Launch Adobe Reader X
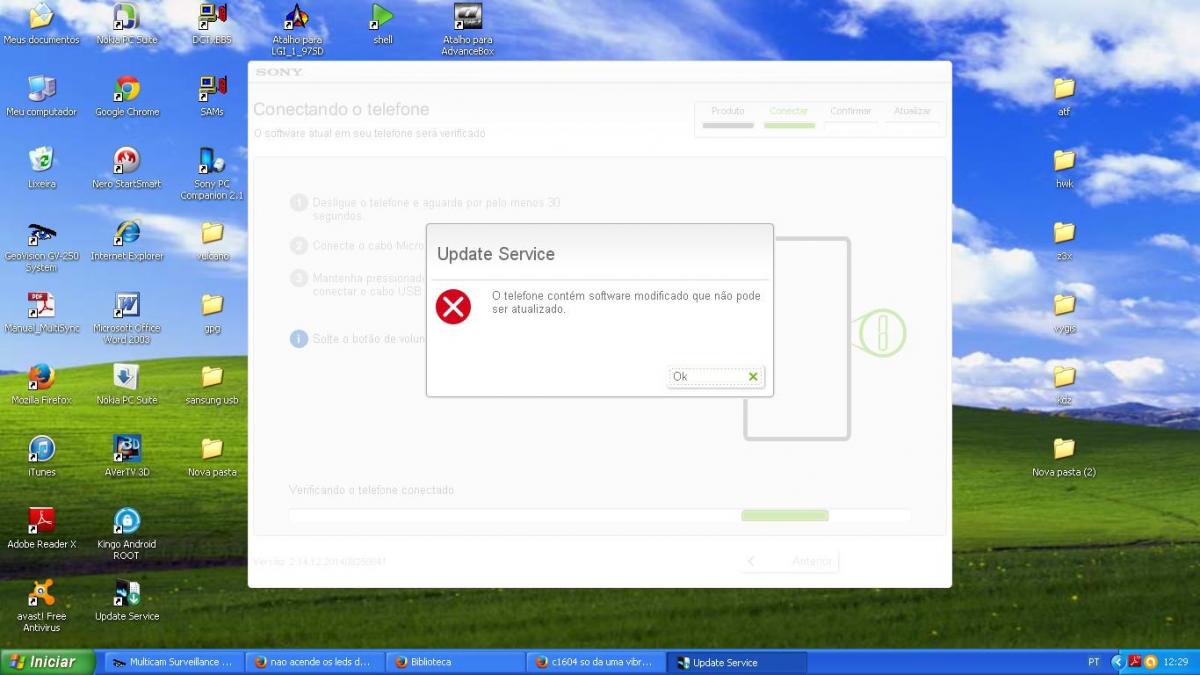The image size is (1200, 675). 41,528
